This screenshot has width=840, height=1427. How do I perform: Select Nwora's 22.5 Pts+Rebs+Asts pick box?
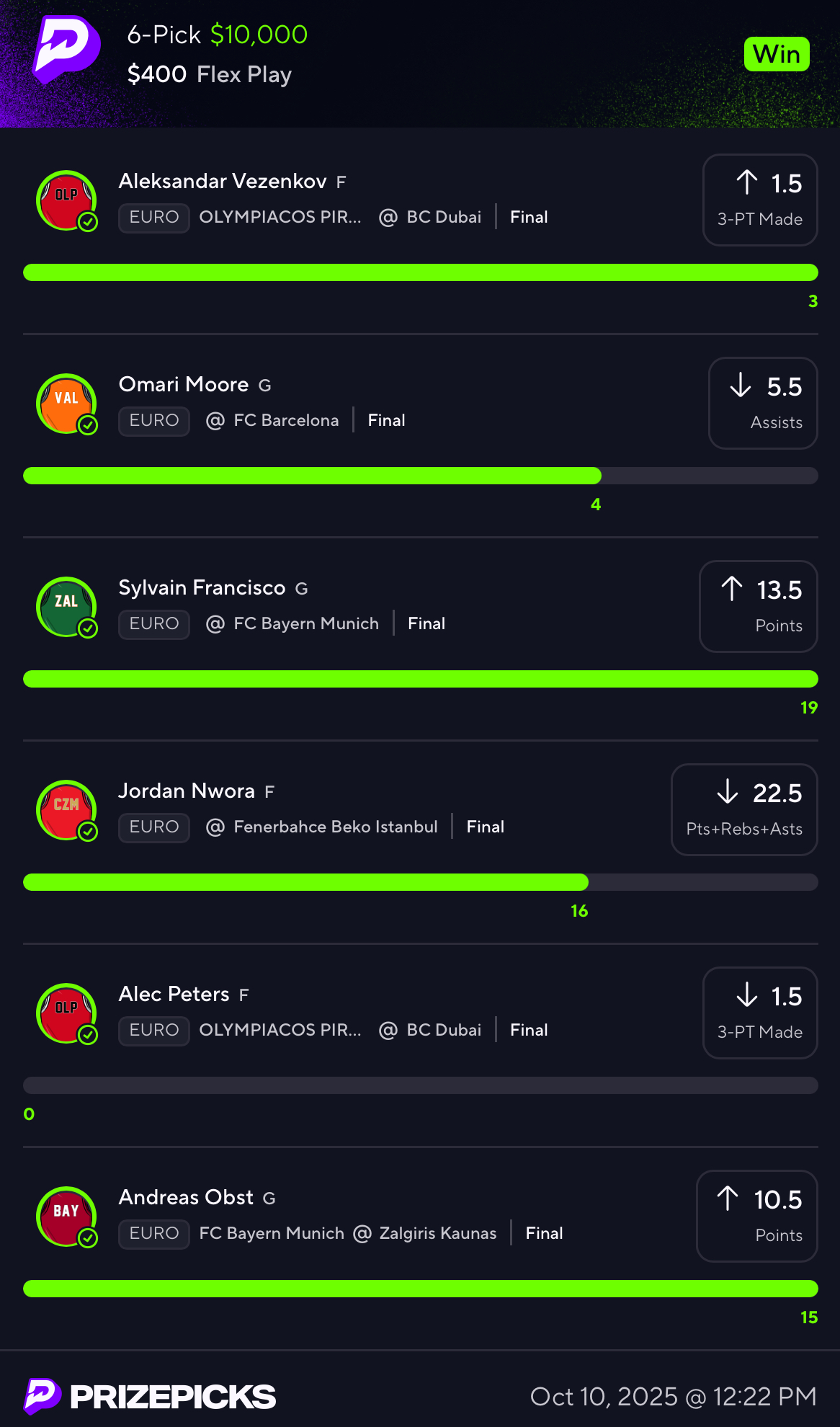pos(743,809)
